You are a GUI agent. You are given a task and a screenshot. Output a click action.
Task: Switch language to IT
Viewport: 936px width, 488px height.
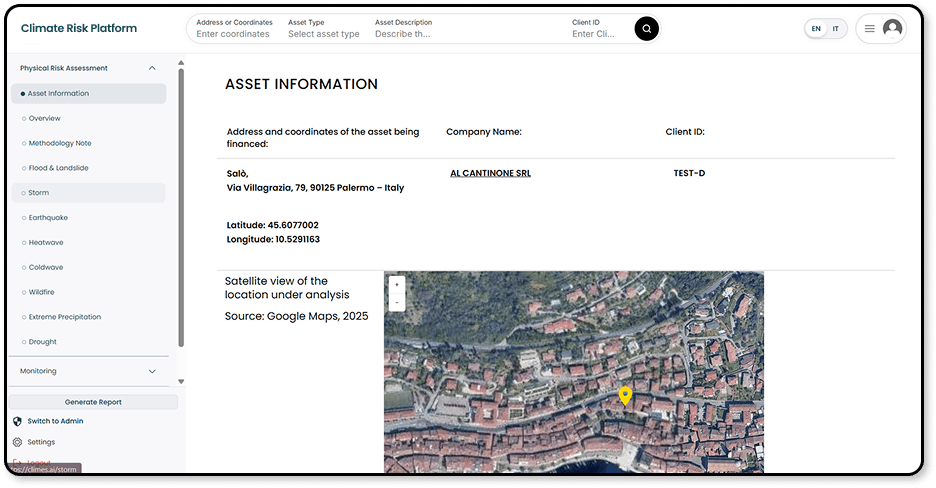click(x=836, y=29)
